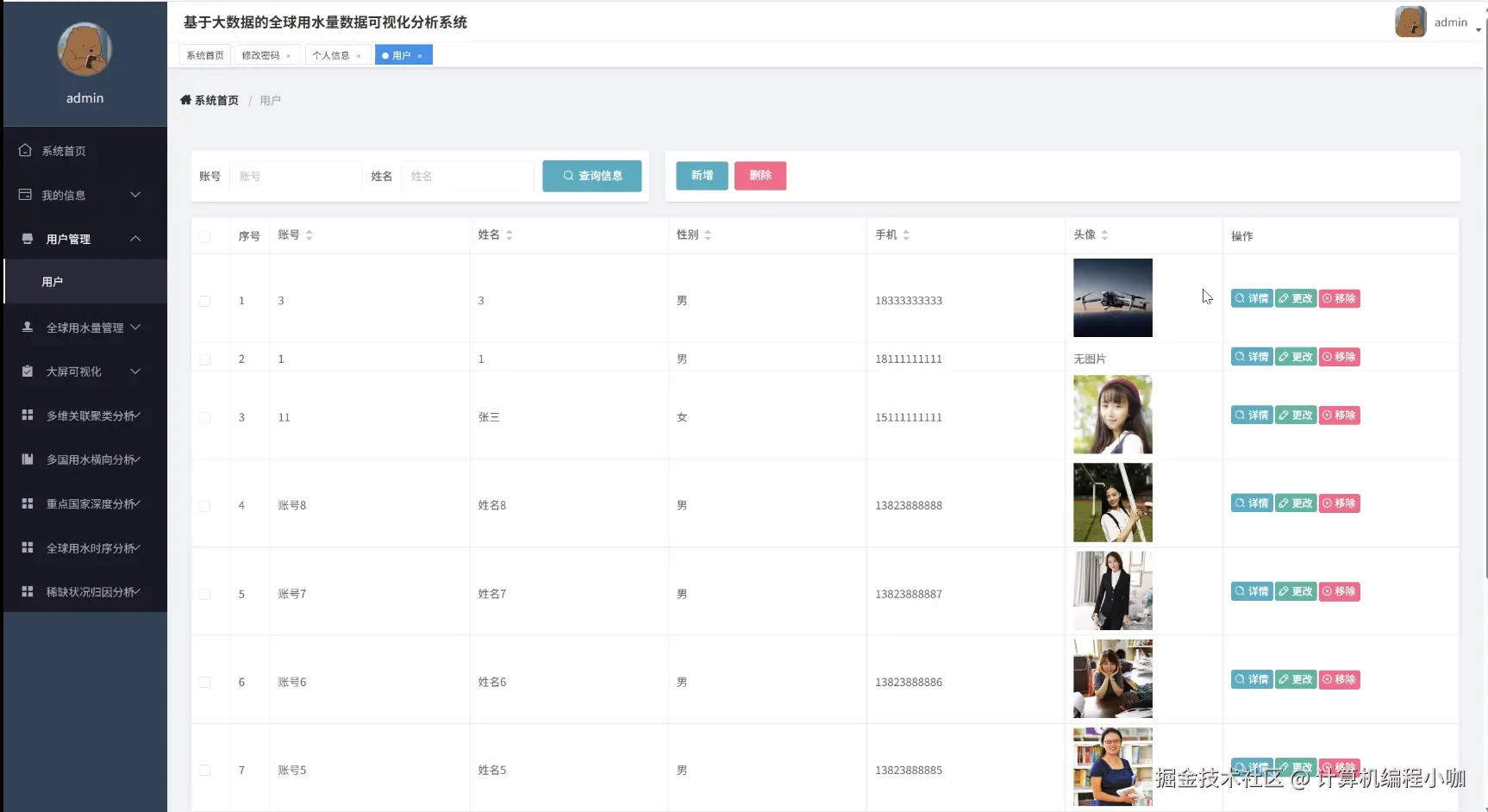Sort table by 手机 column arrows
The image size is (1488, 812).
point(906,234)
